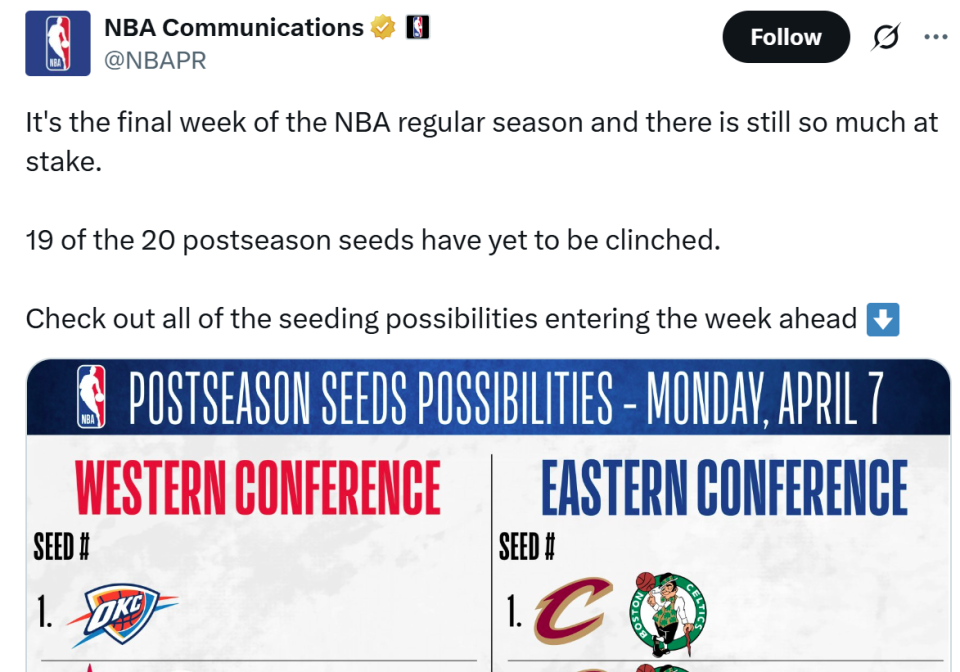The image size is (960, 672).
Task: Click the SEED # label under Eastern Conference
Action: 527,546
